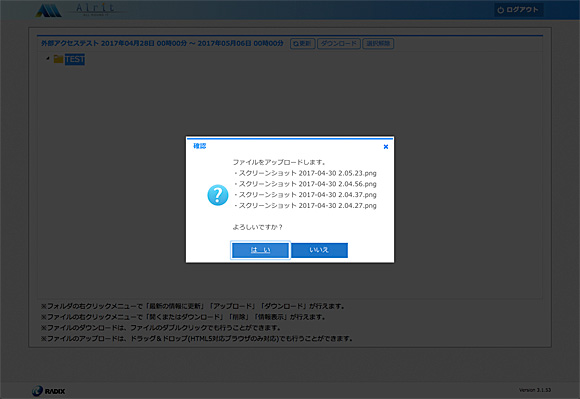Click the 更新 refresh button
The height and width of the screenshot is (399, 580).
pos(303,44)
